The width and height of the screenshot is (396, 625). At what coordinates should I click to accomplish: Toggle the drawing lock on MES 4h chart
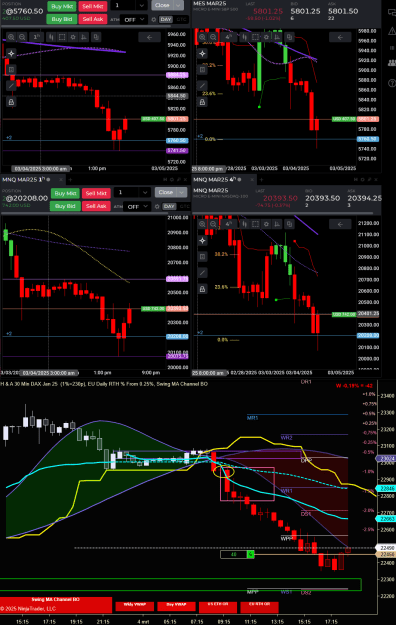coord(203,102)
